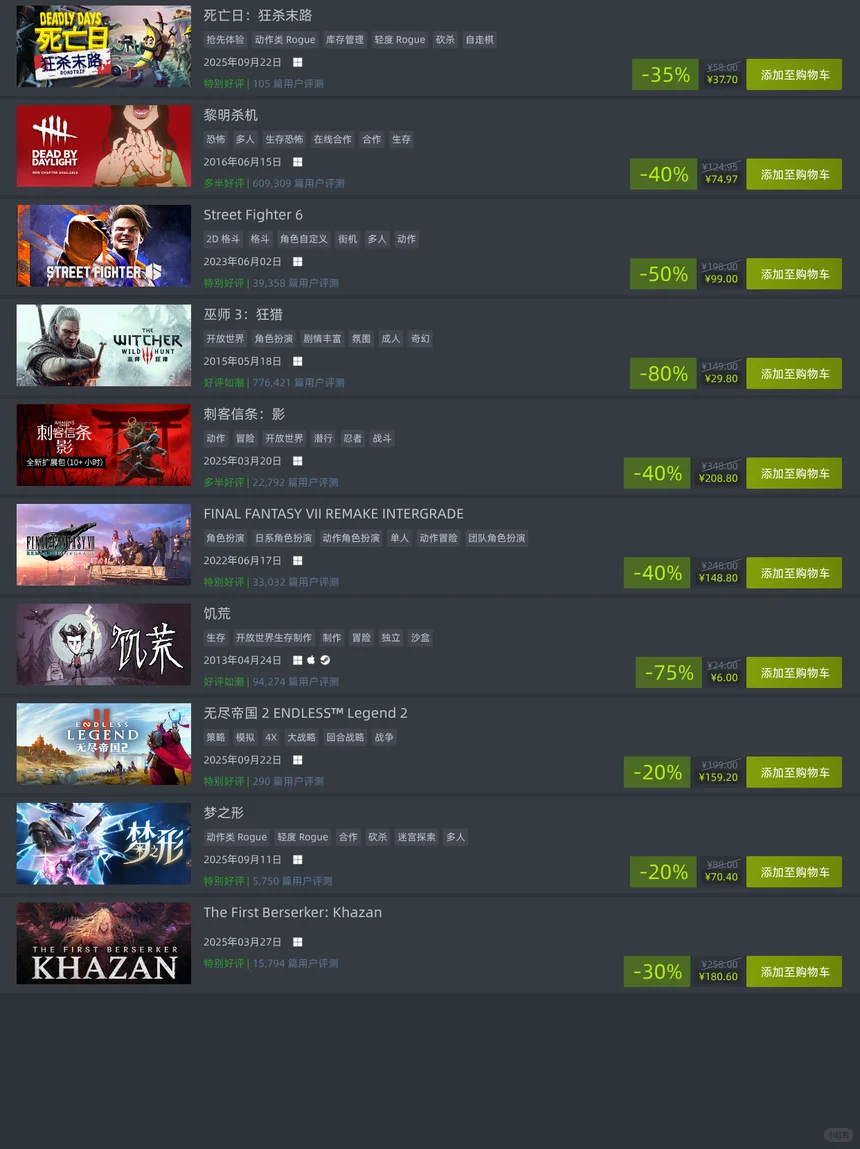Add The First Berserker: Khazan to cart
Image resolution: width=860 pixels, height=1149 pixels.
(x=794, y=972)
